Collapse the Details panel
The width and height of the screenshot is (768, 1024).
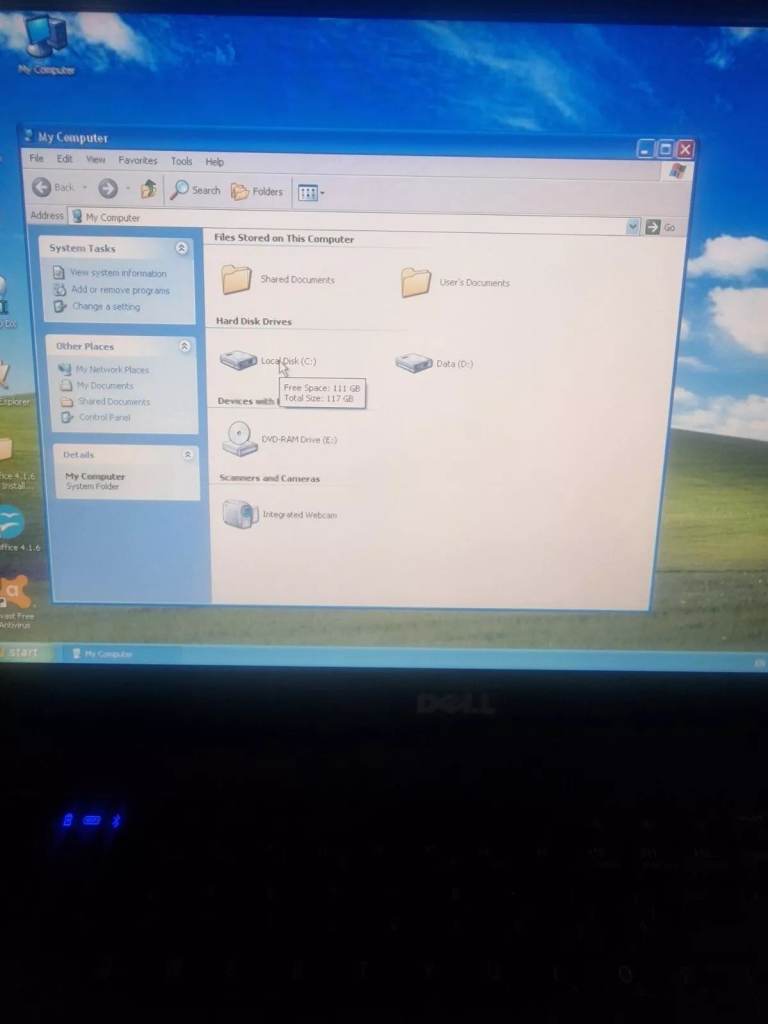click(x=188, y=455)
